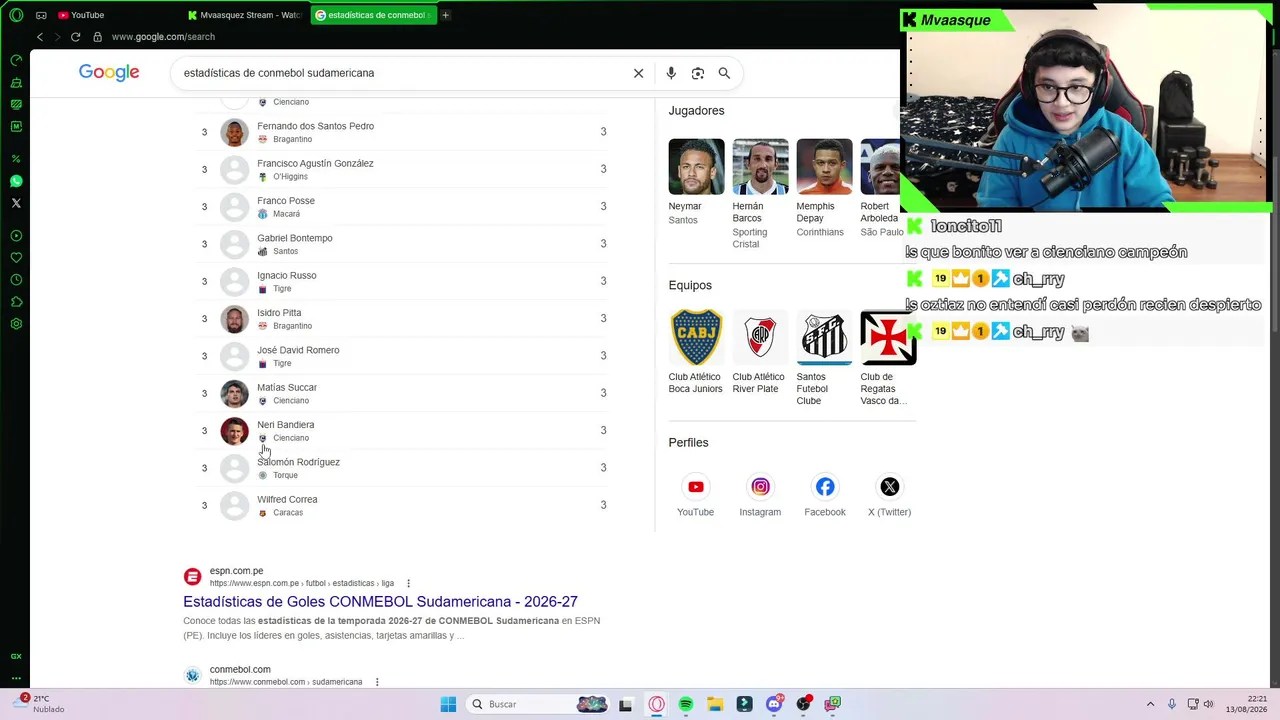Go to the Google homepage logo
This screenshot has width=1280, height=720.
pyautogui.click(x=109, y=72)
